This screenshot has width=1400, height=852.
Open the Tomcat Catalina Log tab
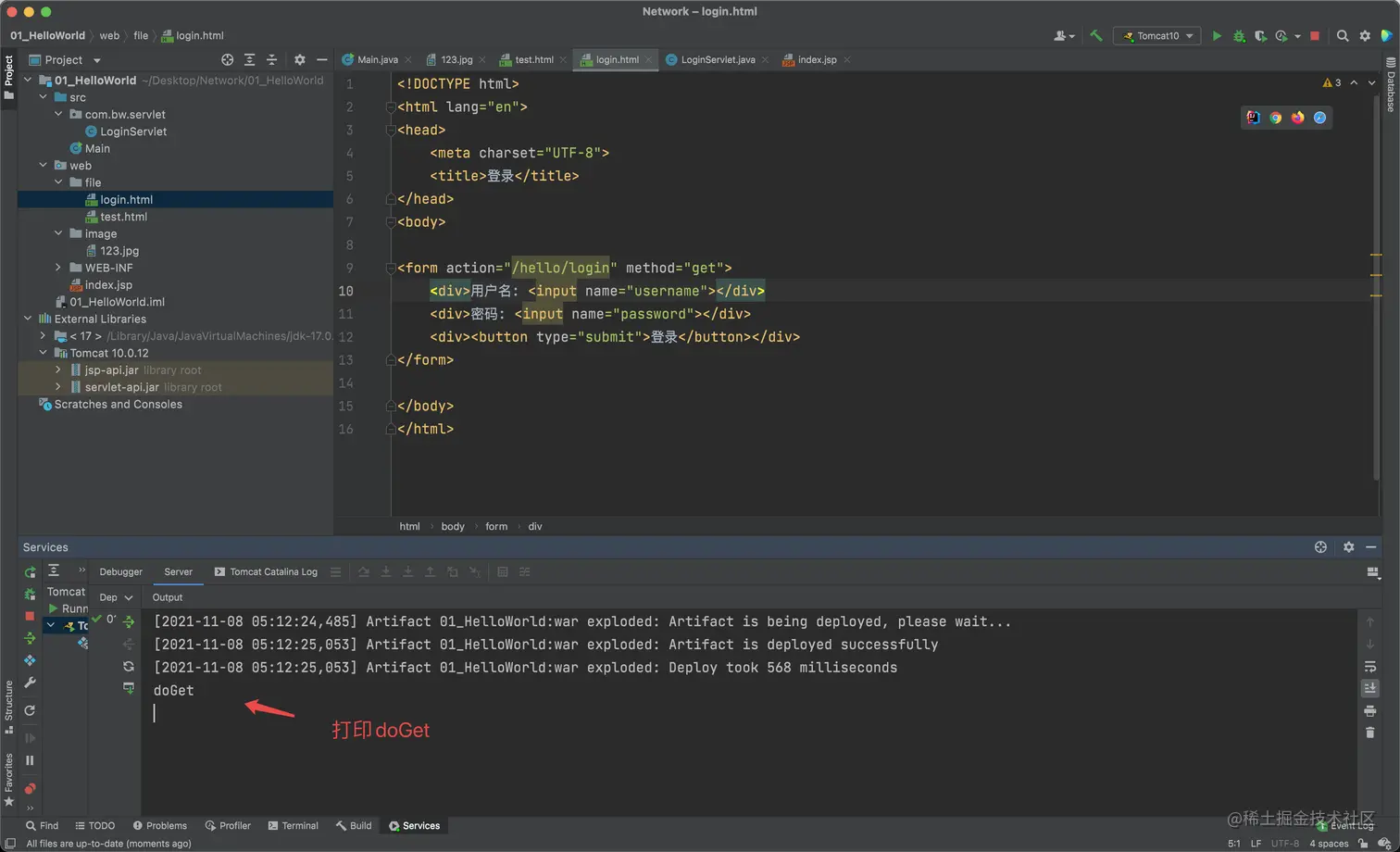point(266,572)
